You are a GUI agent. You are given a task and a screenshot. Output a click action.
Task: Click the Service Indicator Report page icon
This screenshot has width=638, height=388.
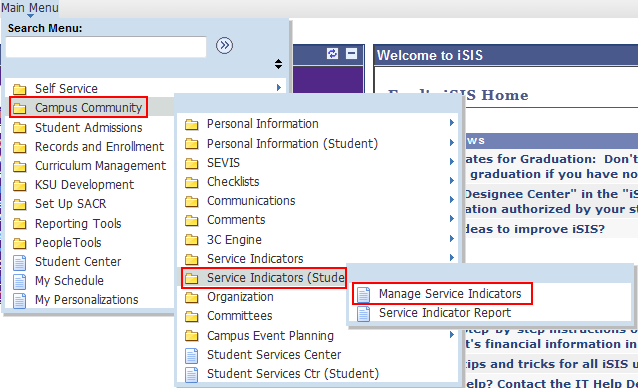pos(363,314)
